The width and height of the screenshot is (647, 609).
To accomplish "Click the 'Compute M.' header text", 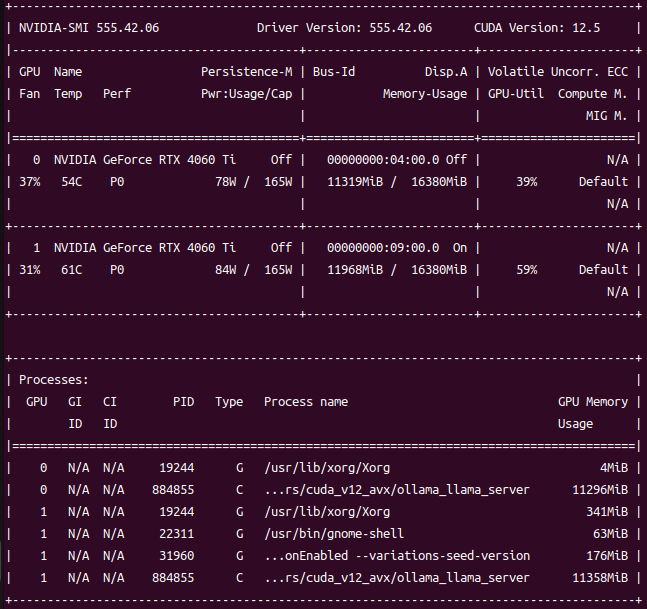I will click(593, 94).
